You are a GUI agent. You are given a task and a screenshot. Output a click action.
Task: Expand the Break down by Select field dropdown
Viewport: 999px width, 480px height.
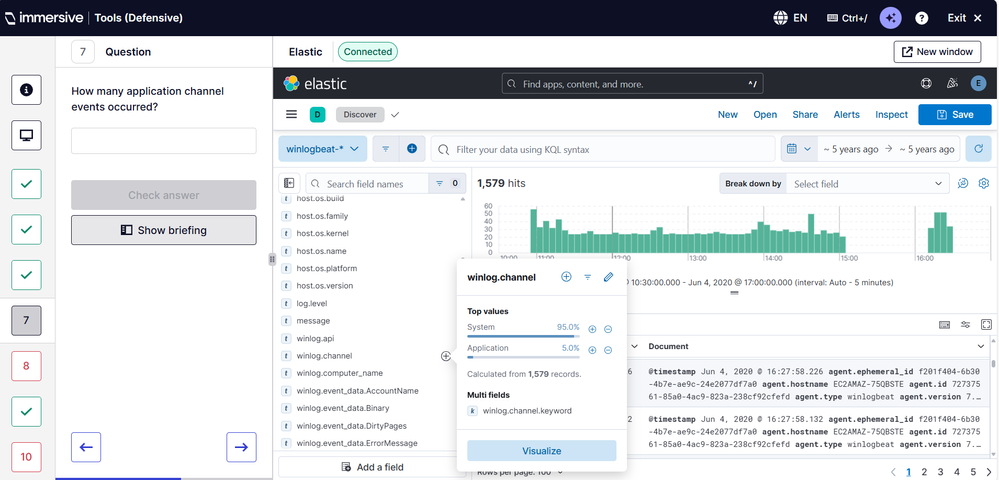pyautogui.click(x=866, y=184)
